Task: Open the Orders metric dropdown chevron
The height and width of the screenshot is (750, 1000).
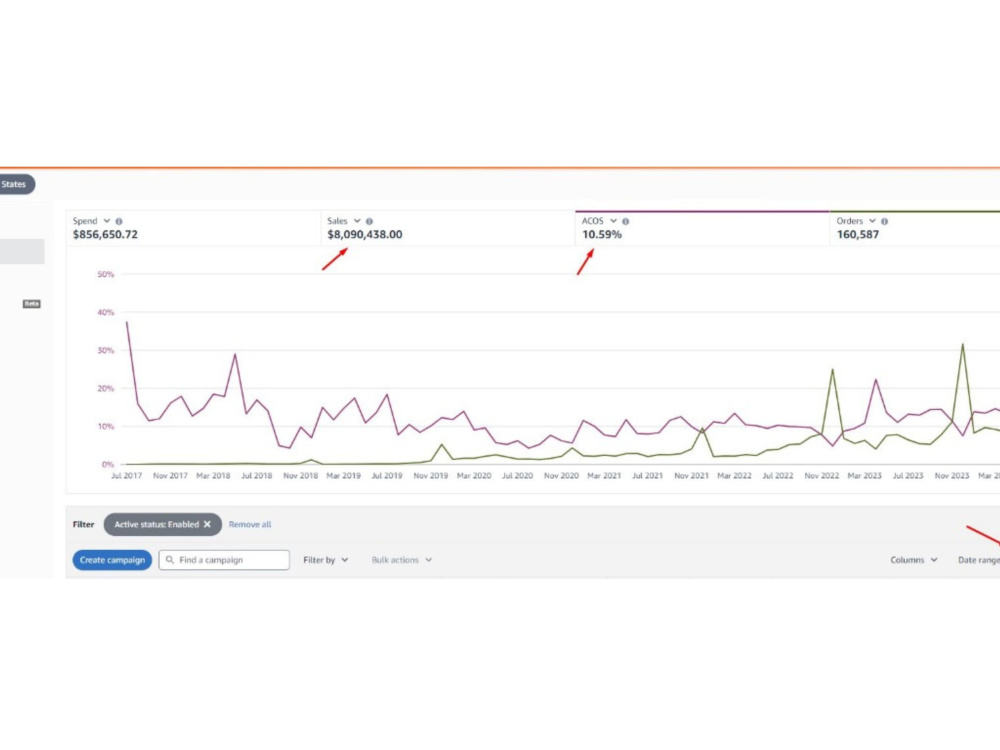Action: tap(872, 221)
